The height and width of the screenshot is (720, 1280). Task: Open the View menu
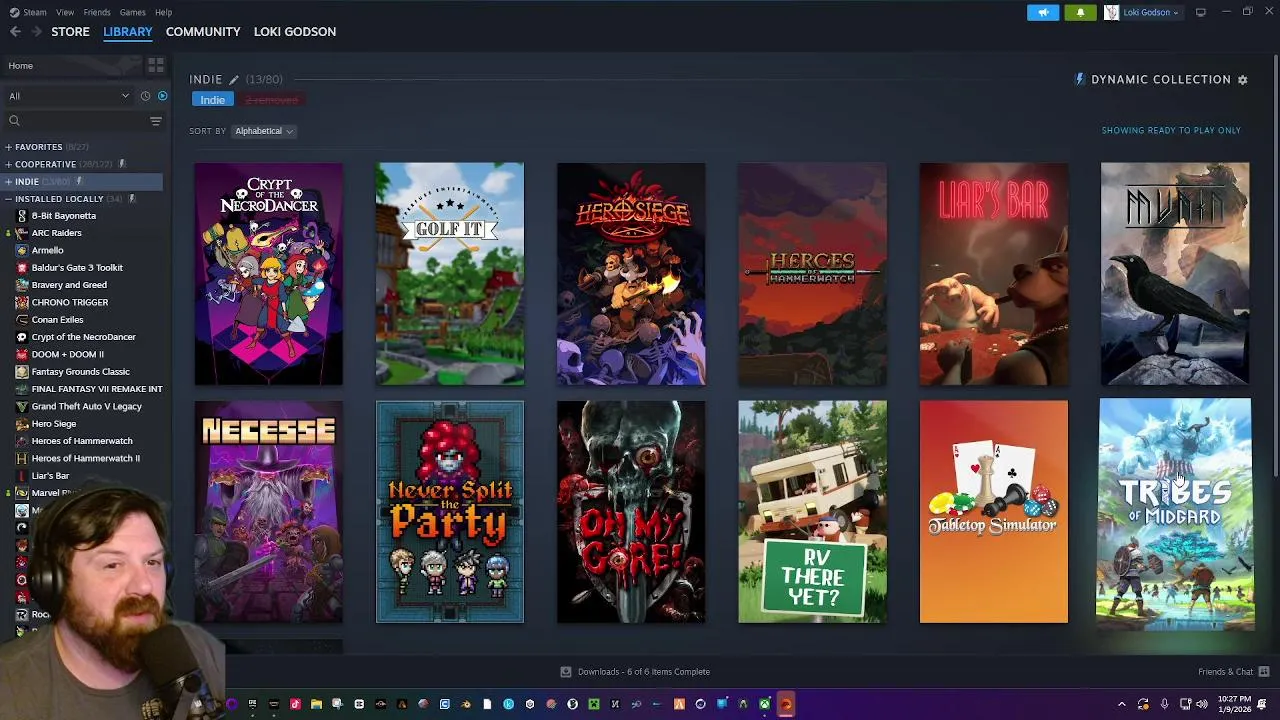pos(65,12)
